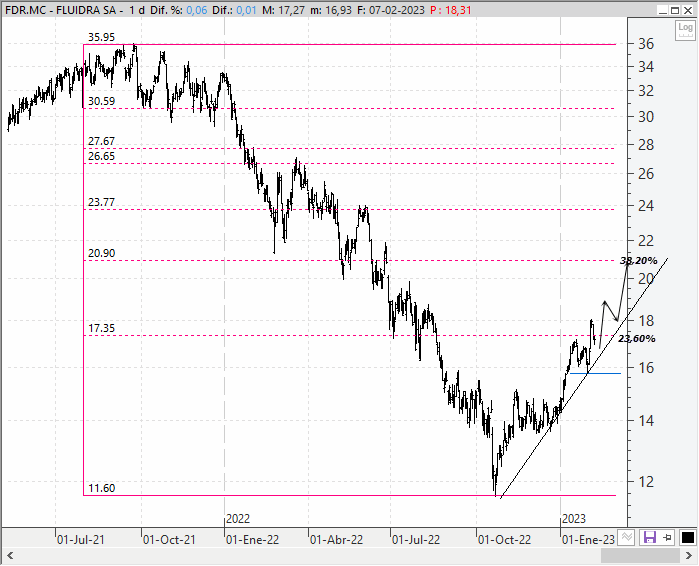Click the 32 price axis label

[646, 91]
